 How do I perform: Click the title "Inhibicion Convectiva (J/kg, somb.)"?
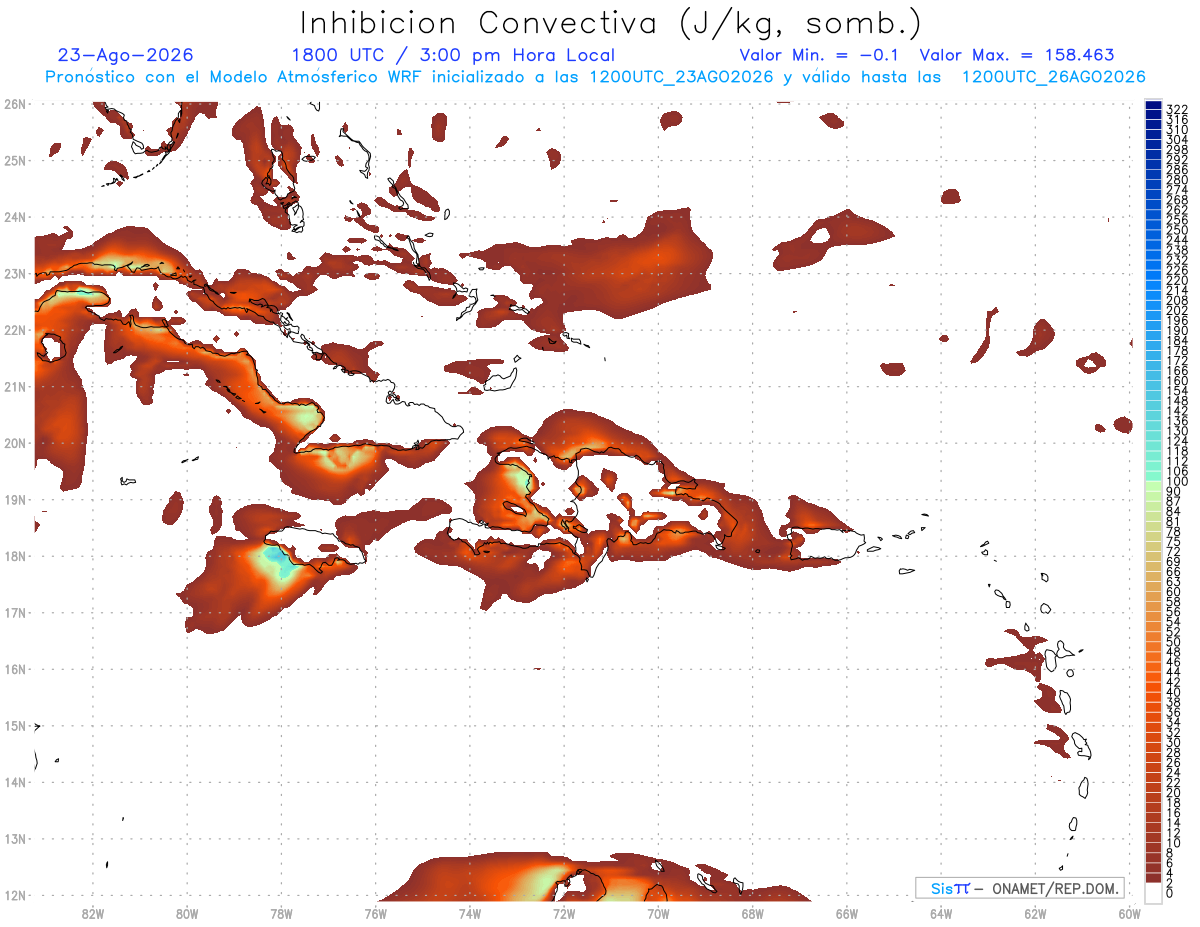611,24
